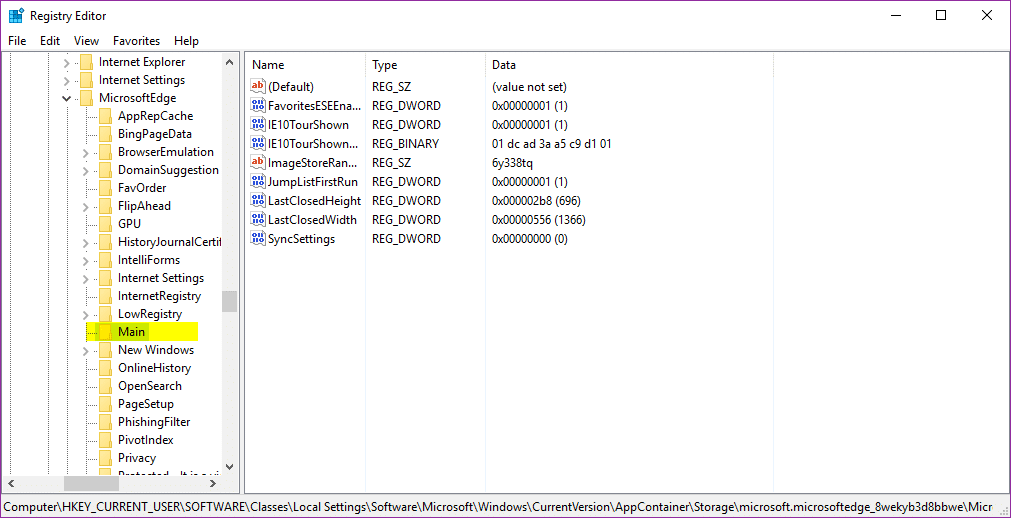Viewport: 1011px width, 518px height.
Task: Click the GPU folder icon
Action: tap(105, 224)
